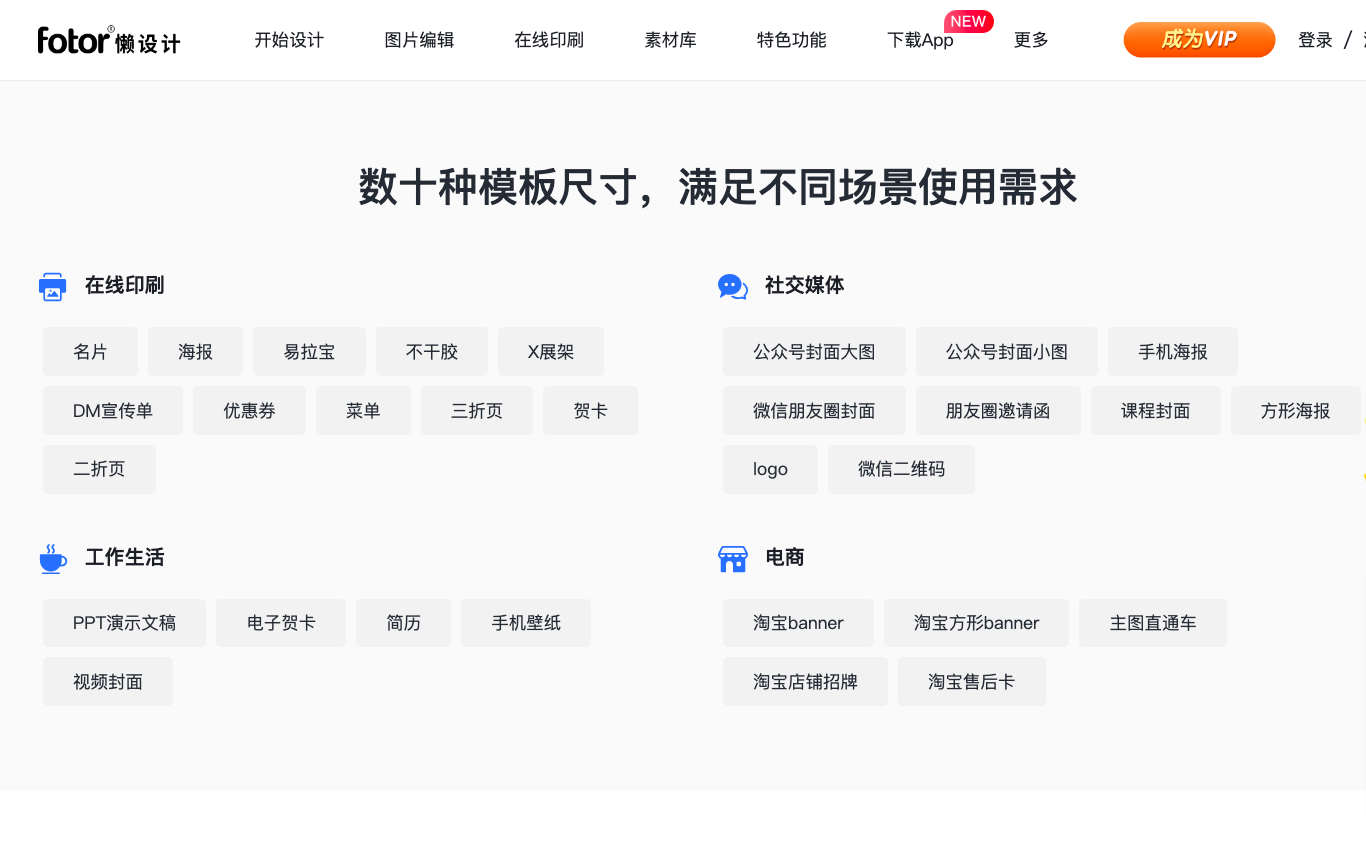Select 图片编辑 in the navigation bar
The width and height of the screenshot is (1366, 860).
pyautogui.click(x=419, y=40)
